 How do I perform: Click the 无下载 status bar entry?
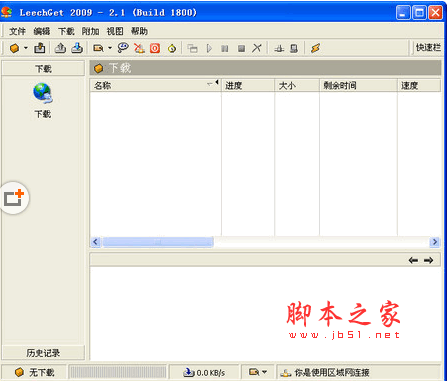pyautogui.click(x=34, y=372)
